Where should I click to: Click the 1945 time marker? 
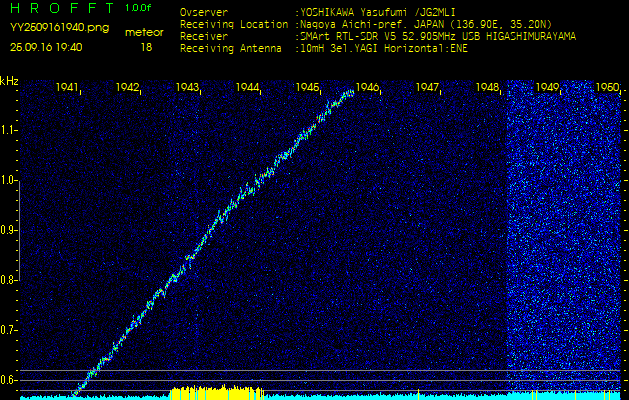(308, 88)
